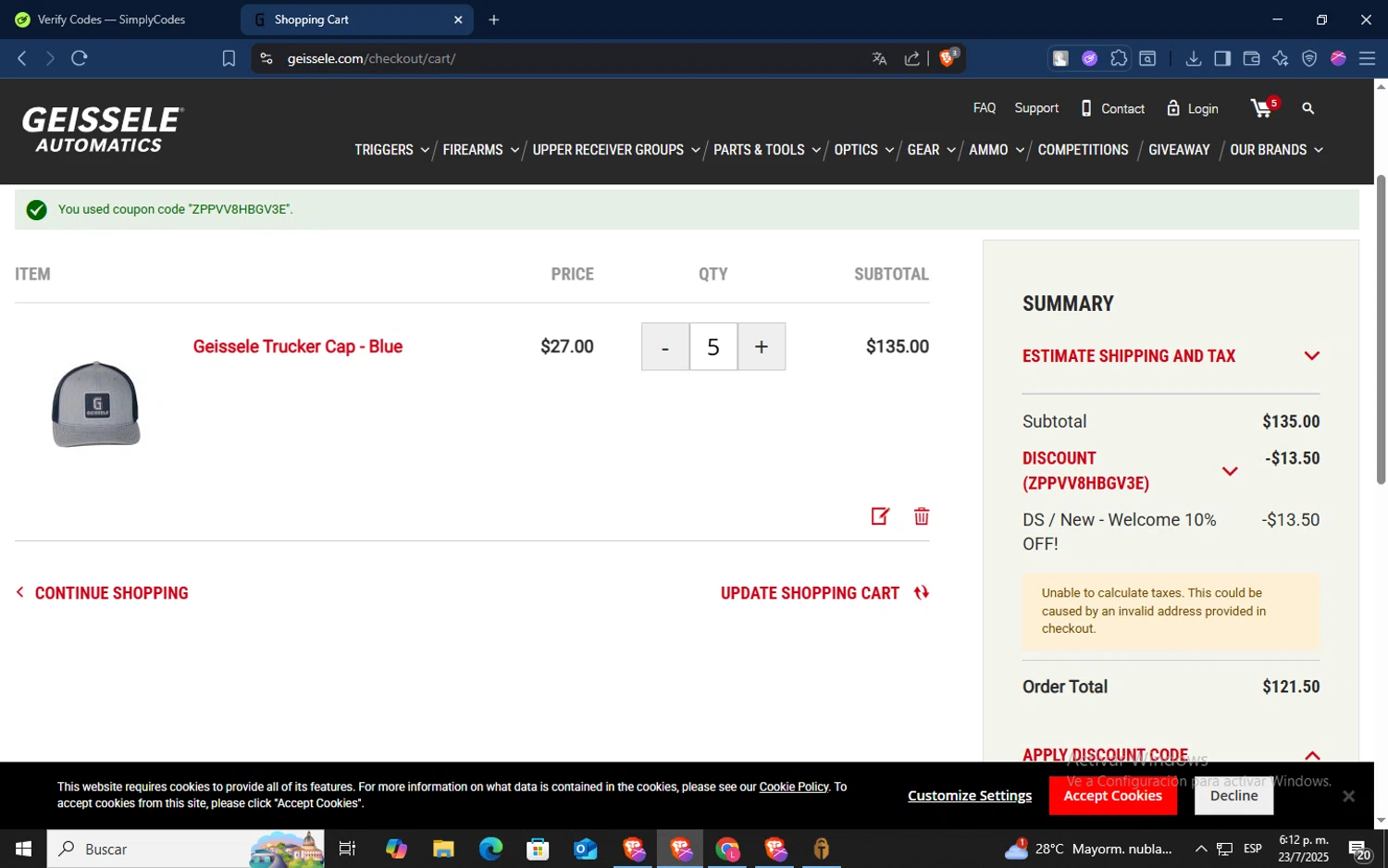Open the browser extensions puzzle icon

1119,58
